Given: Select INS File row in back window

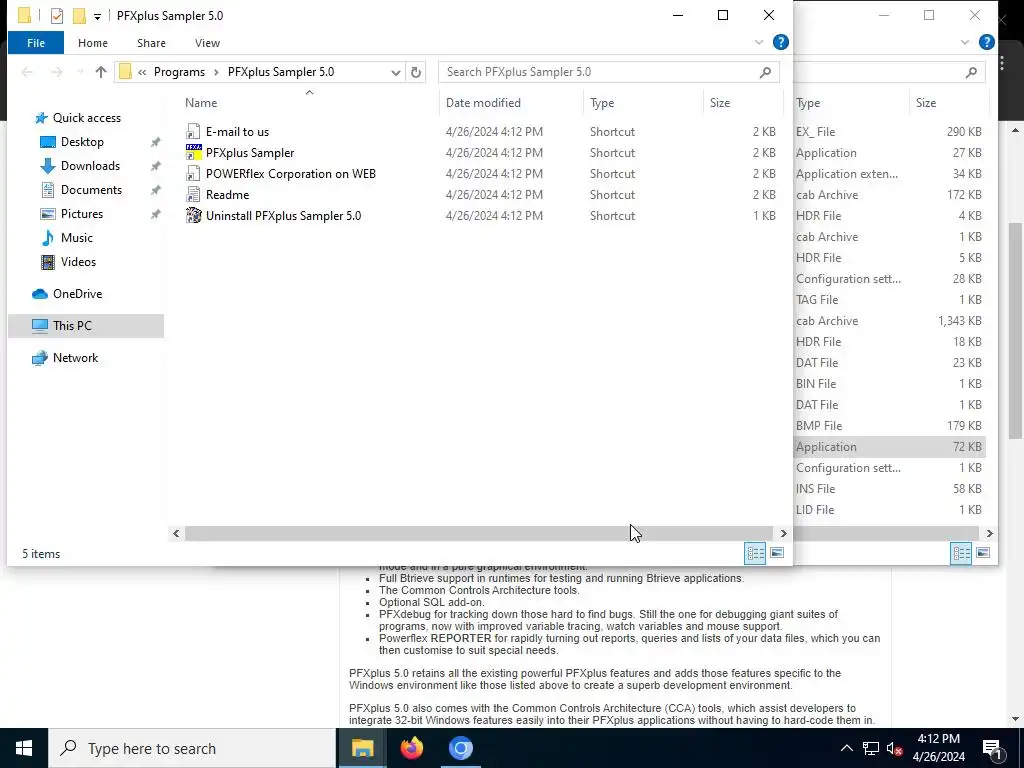Looking at the screenshot, I should click(889, 489).
